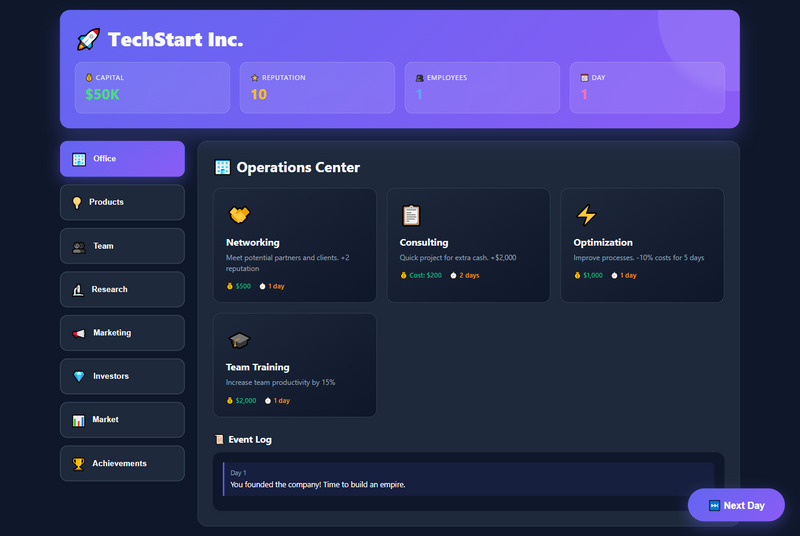800x536 pixels.
Task: Click the lightbulb icon in the Products tab
Action: coord(77,202)
